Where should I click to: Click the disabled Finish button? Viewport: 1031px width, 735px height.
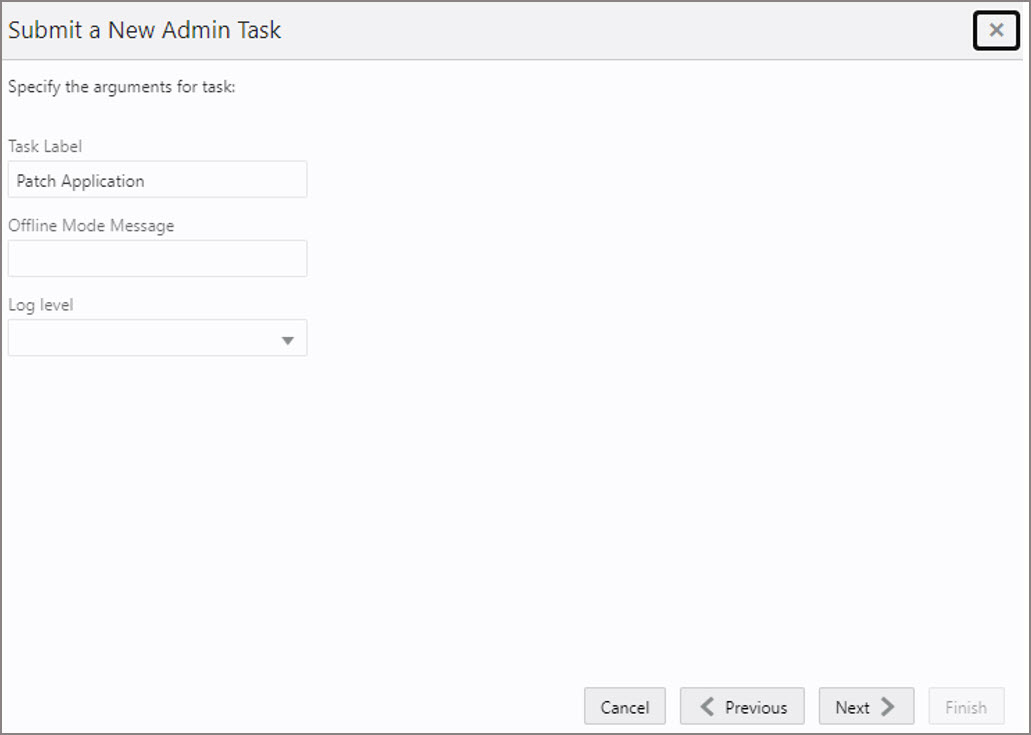tap(966, 706)
